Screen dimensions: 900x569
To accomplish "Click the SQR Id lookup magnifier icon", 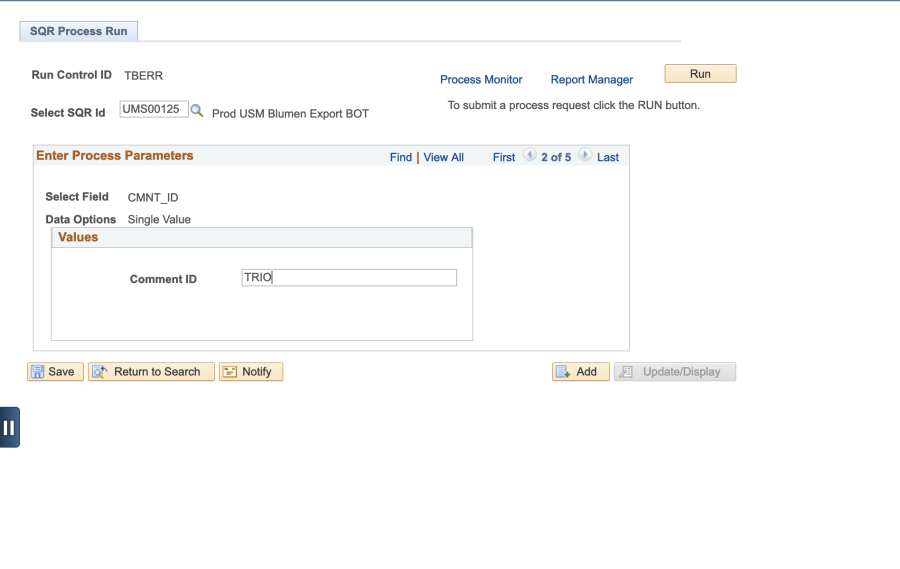I will (x=197, y=110).
